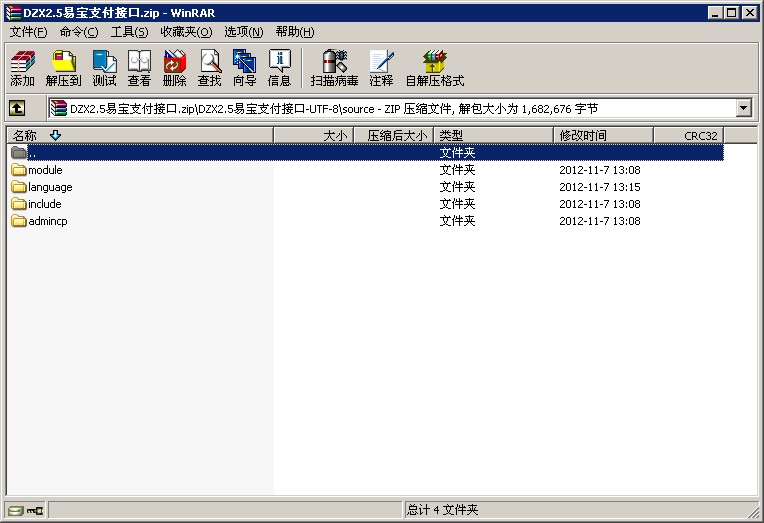Click the 删除 (Delete) toolbar icon
The image size is (764, 523).
[x=174, y=68]
